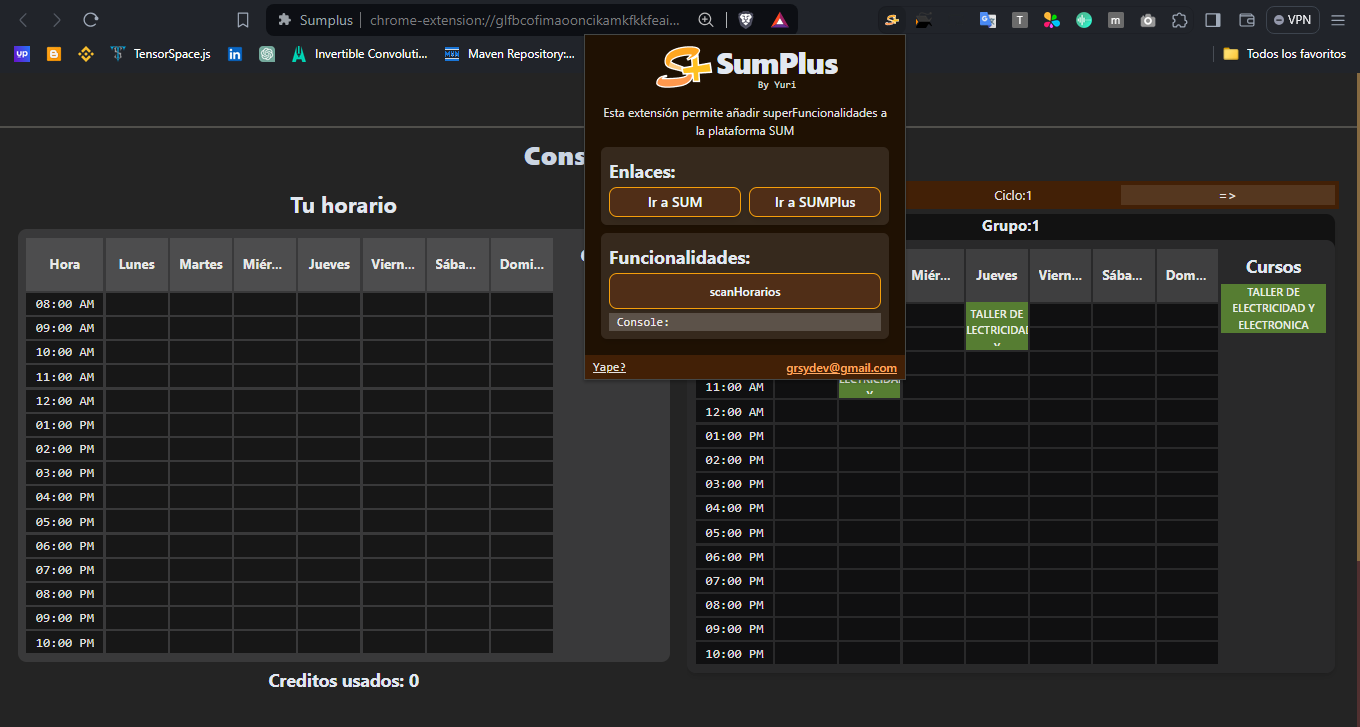Image resolution: width=1360 pixels, height=727 pixels.
Task: Open Brave Rewards triangle icon
Action: 778,20
